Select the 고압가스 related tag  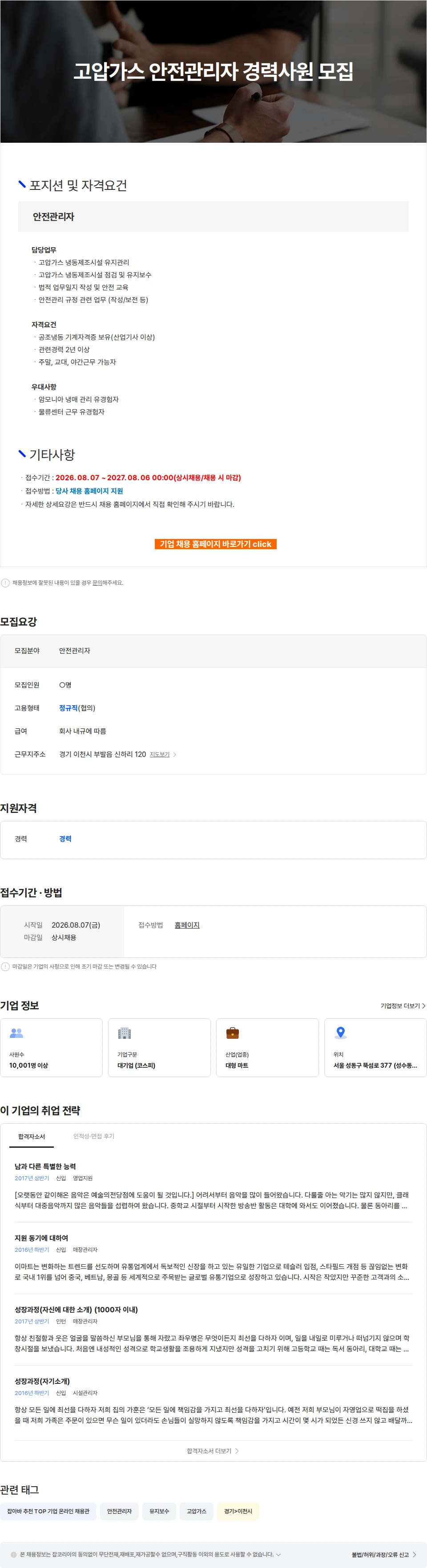pyautogui.click(x=196, y=1512)
